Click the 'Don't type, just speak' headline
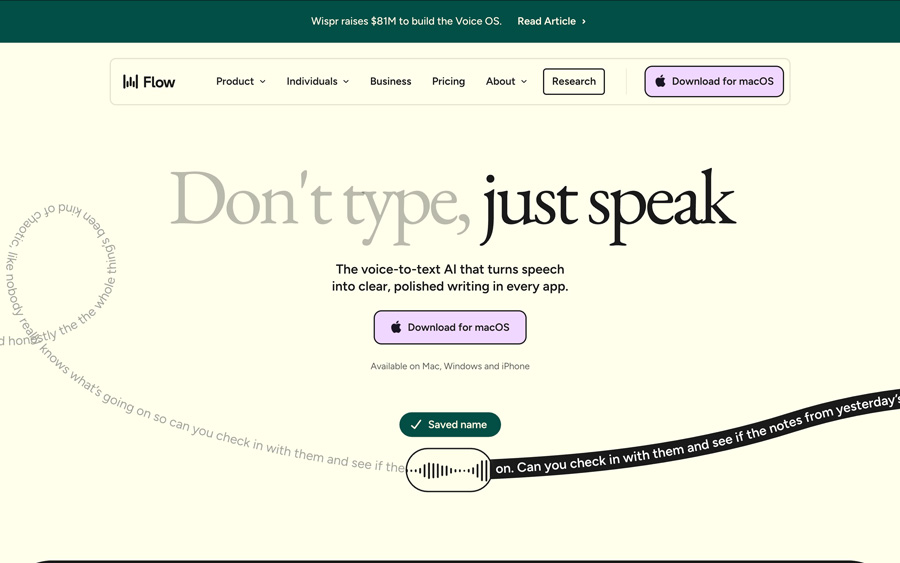The height and width of the screenshot is (563, 900). 453,205
